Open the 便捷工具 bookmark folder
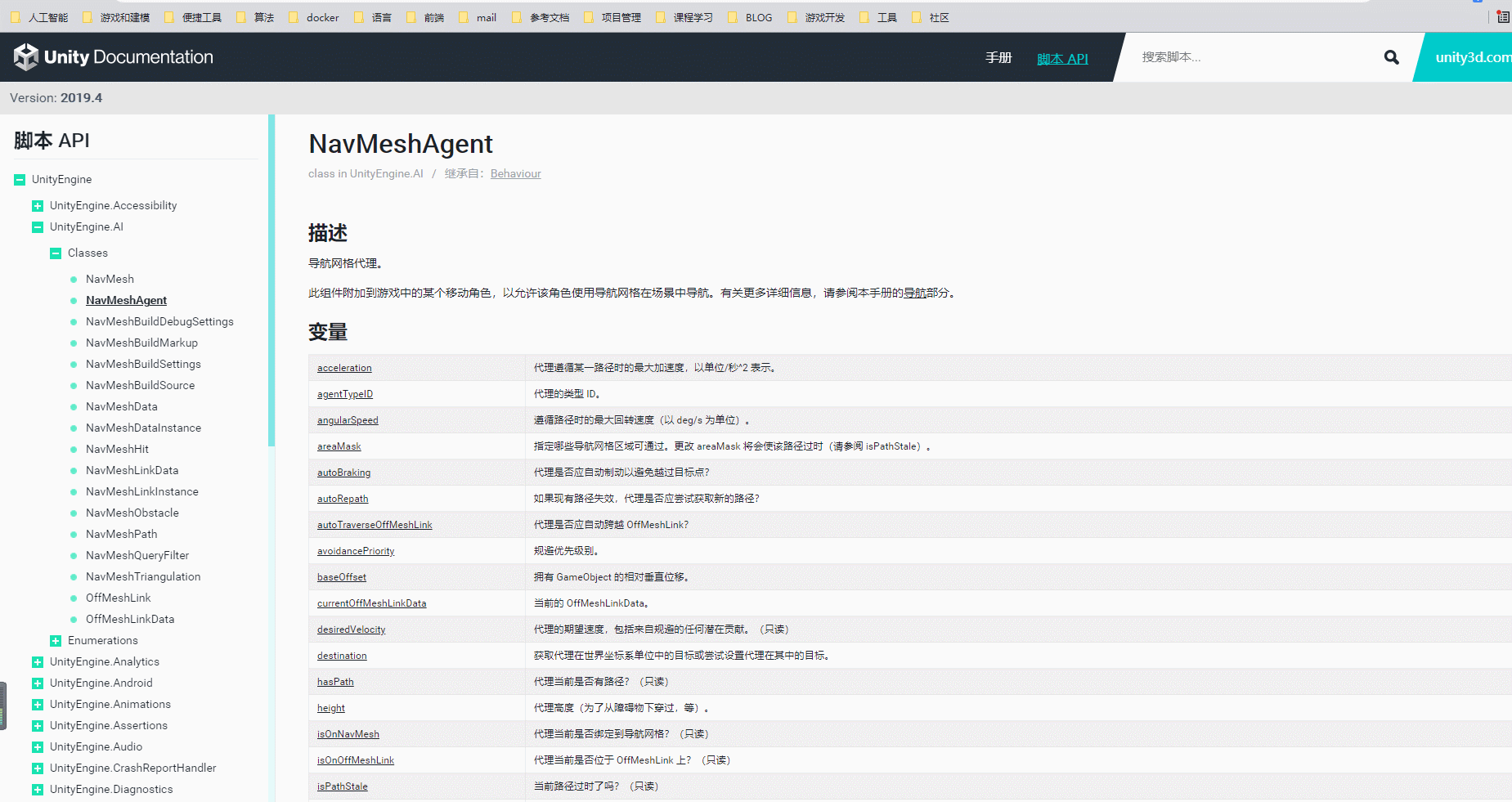The width and height of the screenshot is (1512, 802). pyautogui.click(x=193, y=17)
